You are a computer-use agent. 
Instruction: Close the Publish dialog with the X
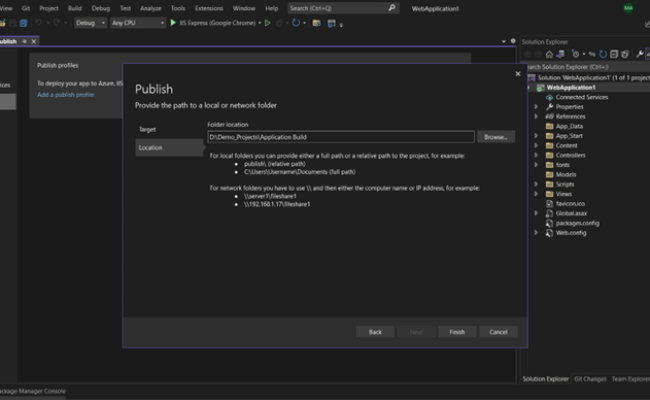(x=518, y=74)
